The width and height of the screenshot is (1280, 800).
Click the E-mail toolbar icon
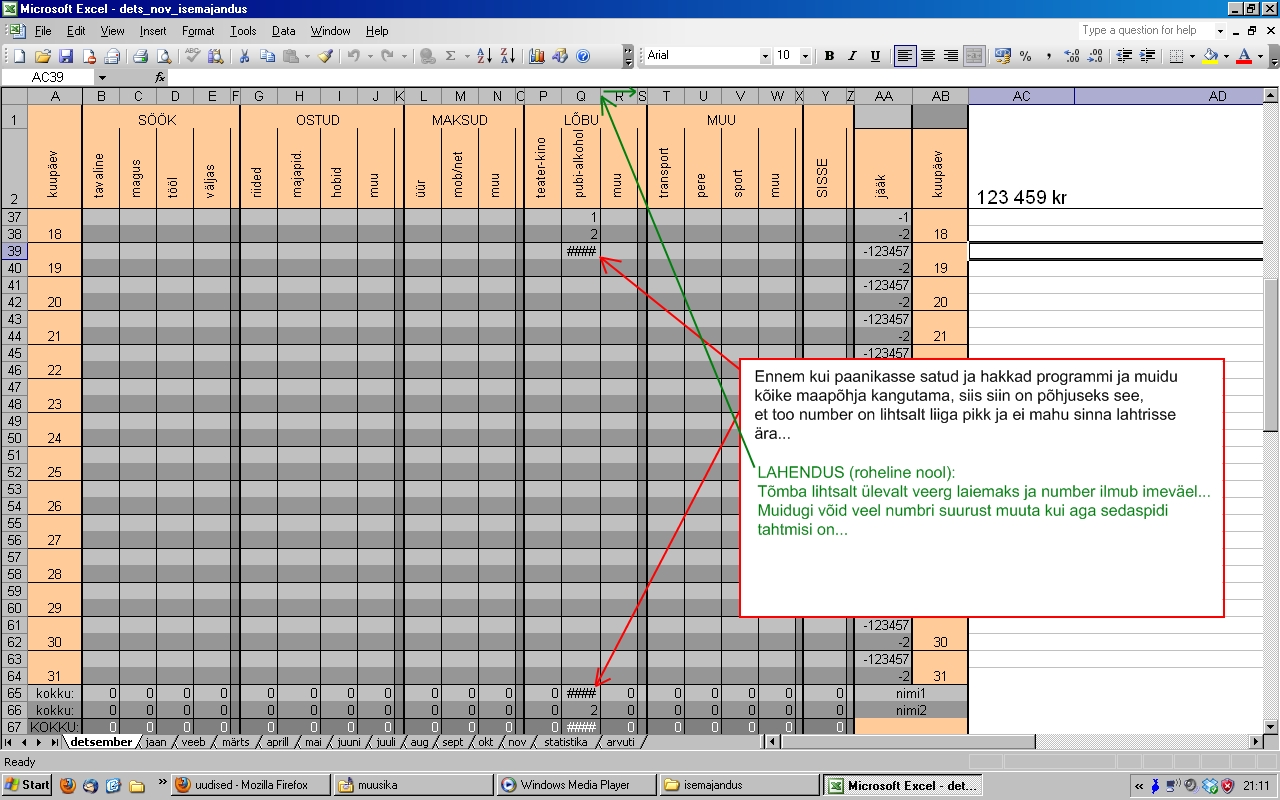[112, 56]
